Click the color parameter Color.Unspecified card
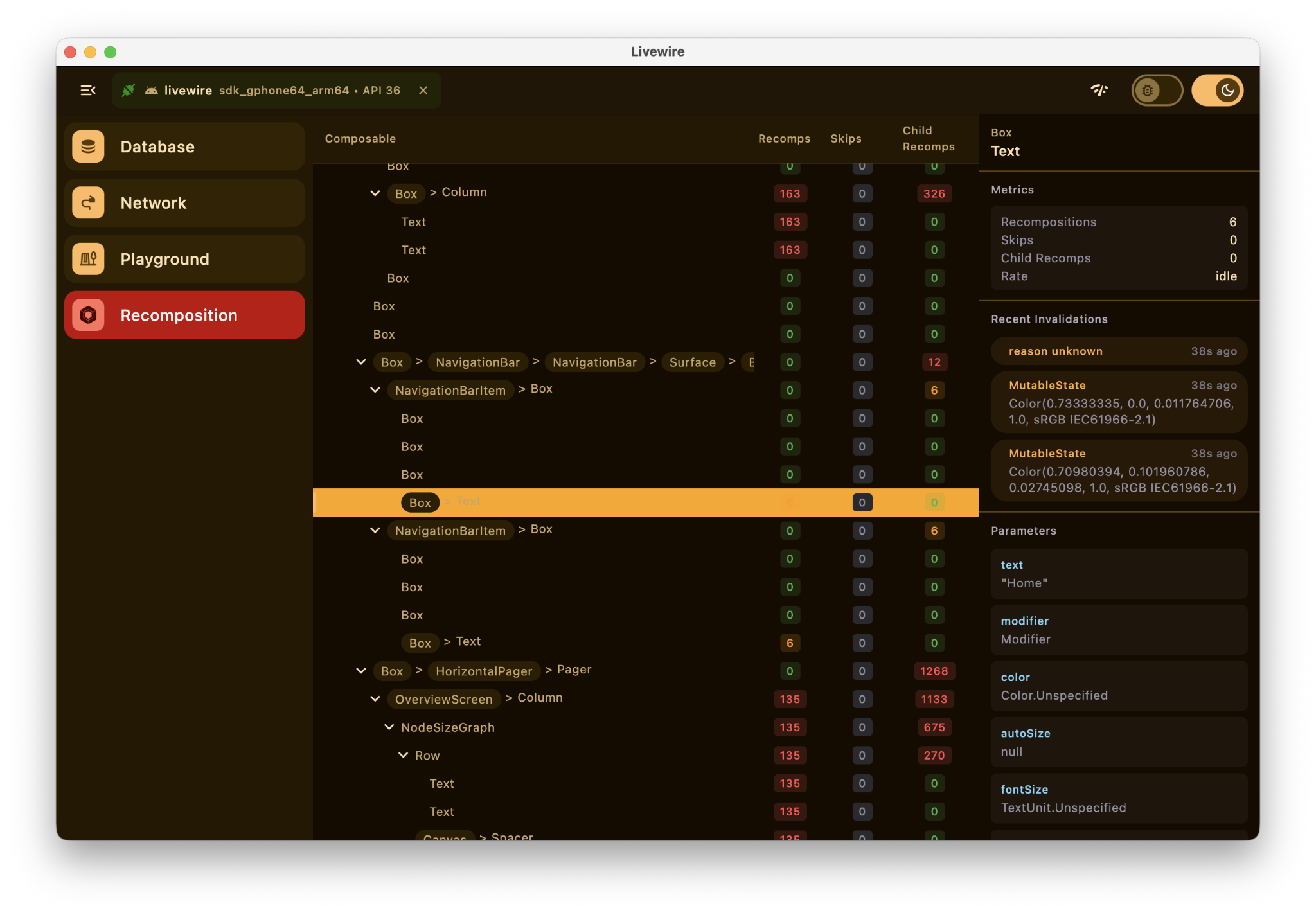 [x=1119, y=686]
